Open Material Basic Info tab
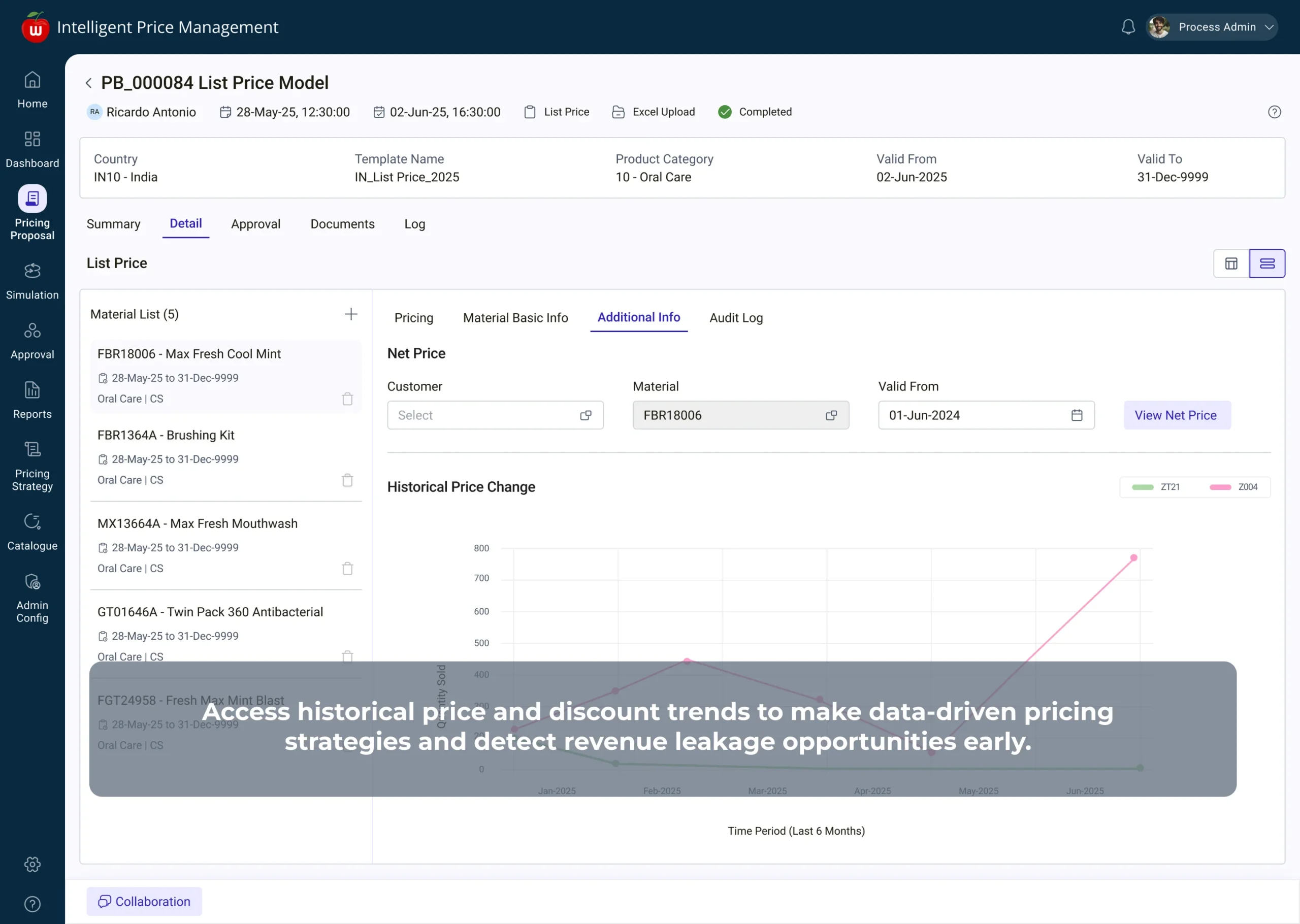Image resolution: width=1300 pixels, height=924 pixels. (515, 318)
